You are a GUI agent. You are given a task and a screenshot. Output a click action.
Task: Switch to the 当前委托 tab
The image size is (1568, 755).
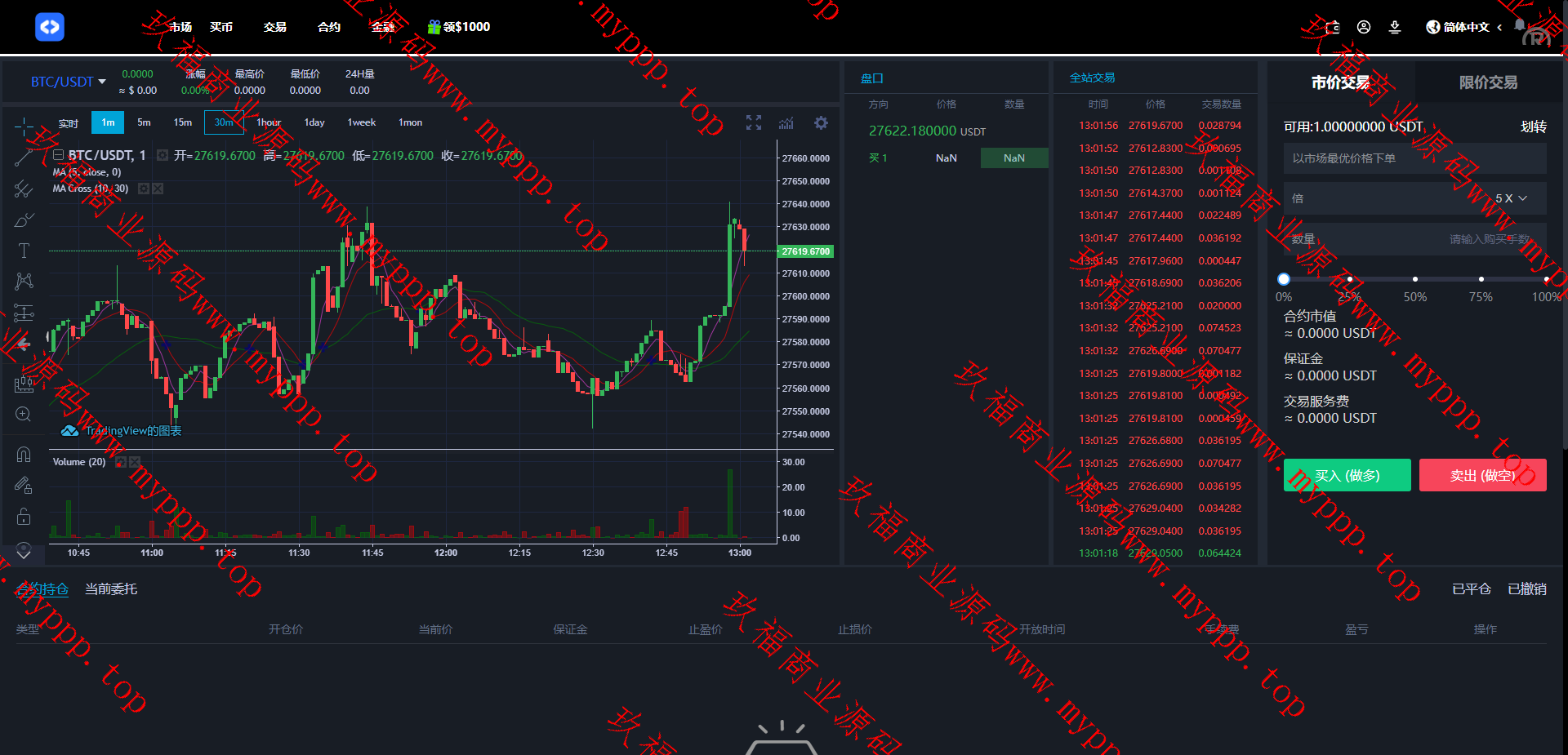click(111, 589)
